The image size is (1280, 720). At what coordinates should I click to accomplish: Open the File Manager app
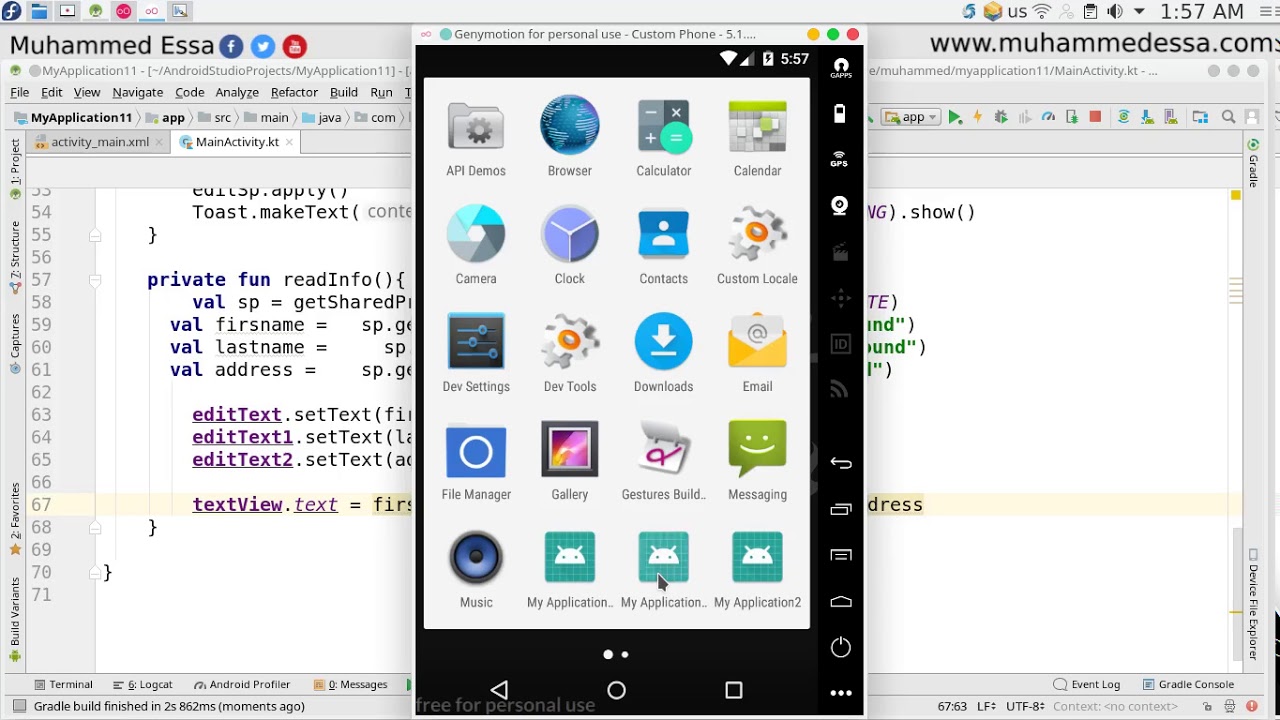click(476, 462)
